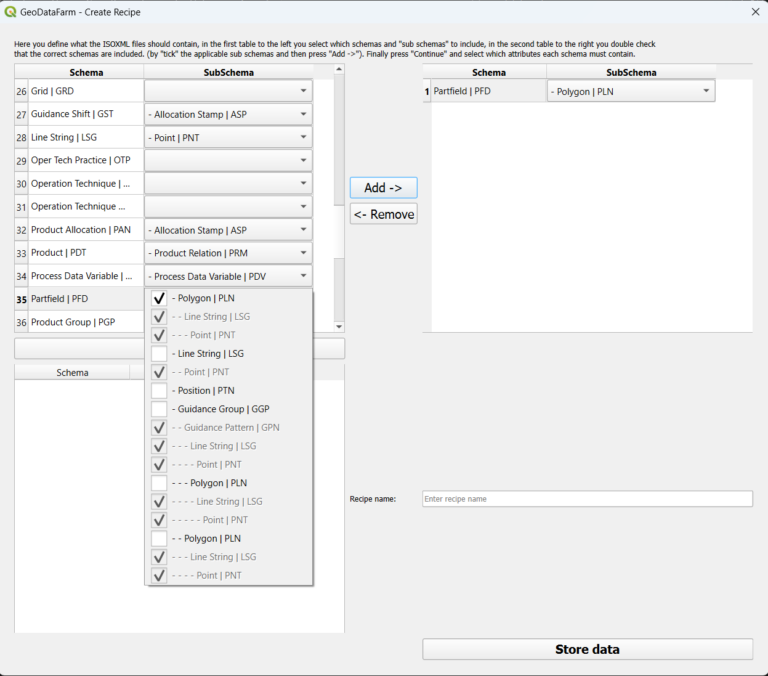Screen dimensions: 768x676
Task: Untick the first Polygon | PLN checkbox
Action: [x=159, y=298]
